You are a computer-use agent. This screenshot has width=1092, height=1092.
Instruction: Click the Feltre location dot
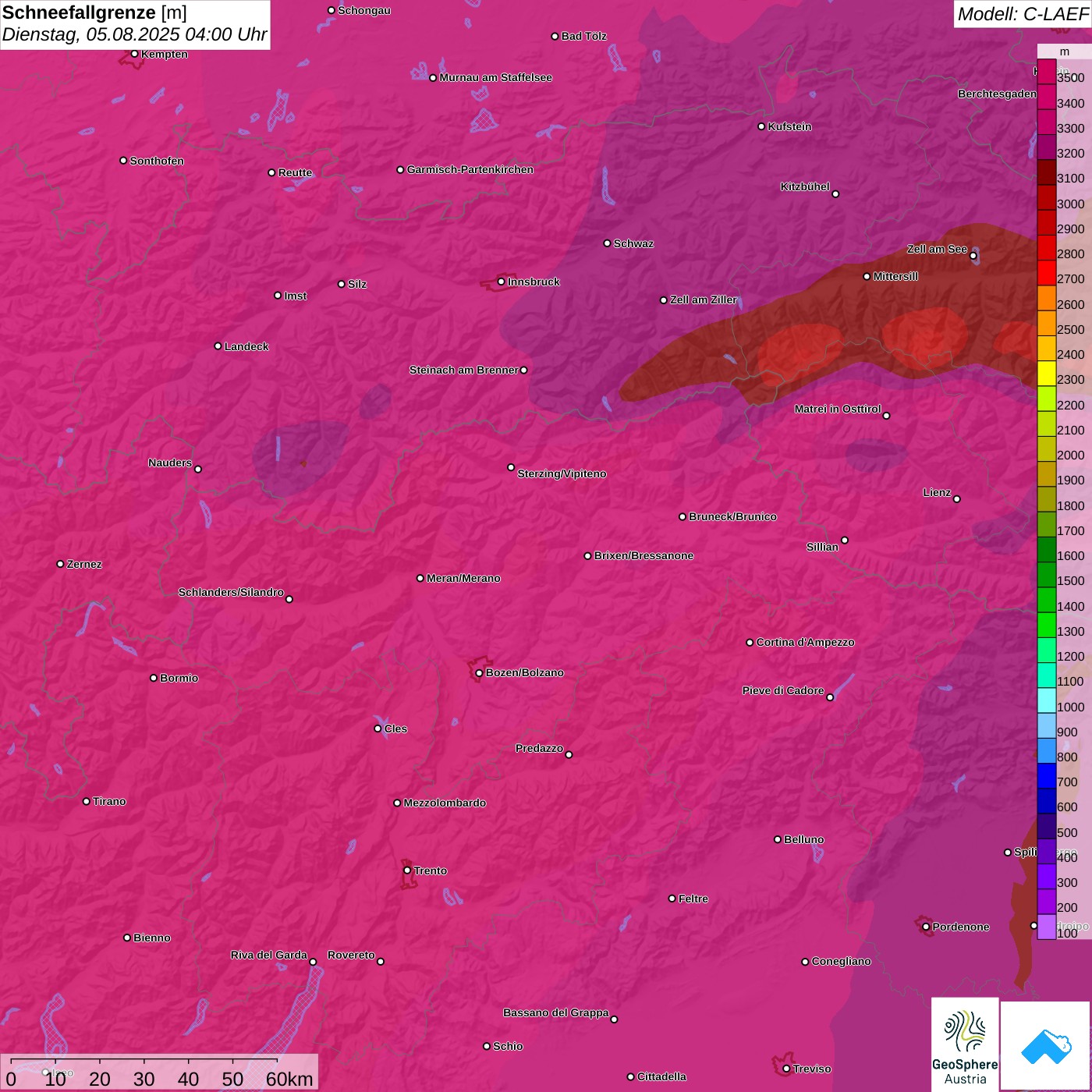(x=672, y=899)
